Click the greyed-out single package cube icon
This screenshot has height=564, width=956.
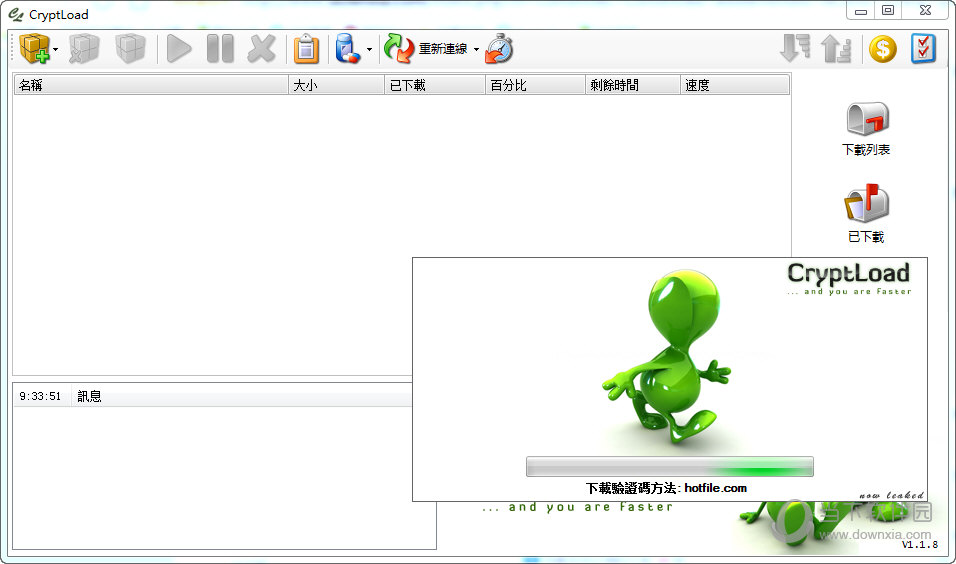(130, 48)
